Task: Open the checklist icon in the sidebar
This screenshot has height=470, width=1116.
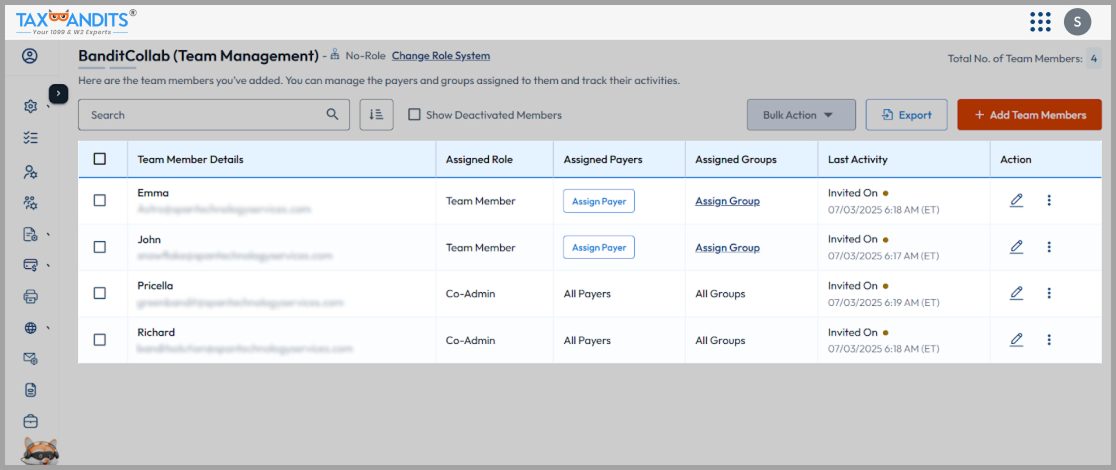Action: pos(30,138)
